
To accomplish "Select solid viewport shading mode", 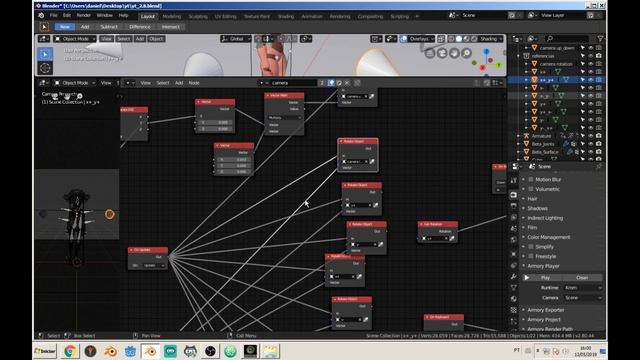I will tap(459, 39).
